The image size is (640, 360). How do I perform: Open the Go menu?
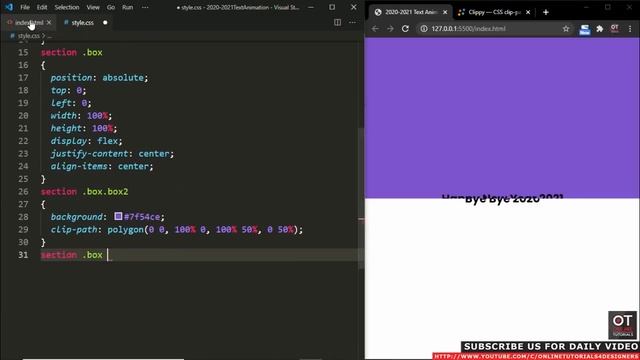[111, 7]
